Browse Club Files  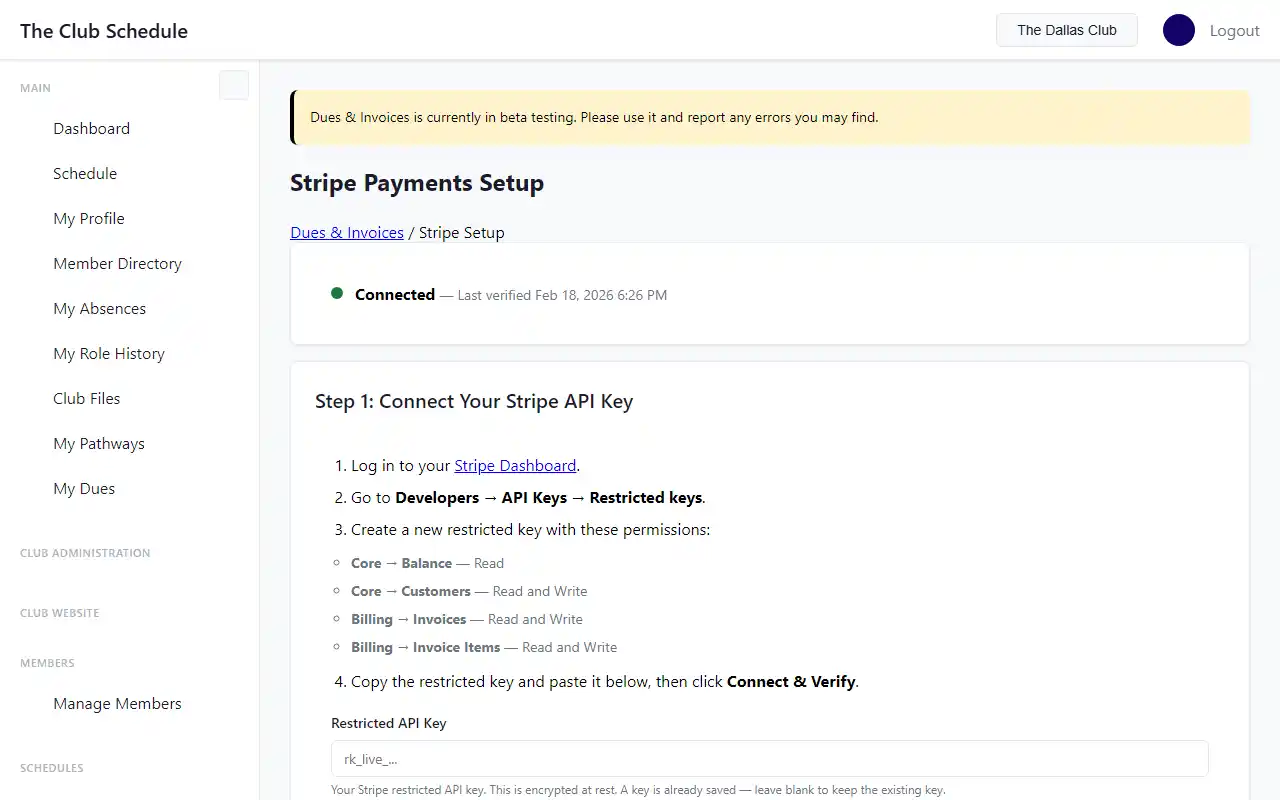[x=86, y=398]
